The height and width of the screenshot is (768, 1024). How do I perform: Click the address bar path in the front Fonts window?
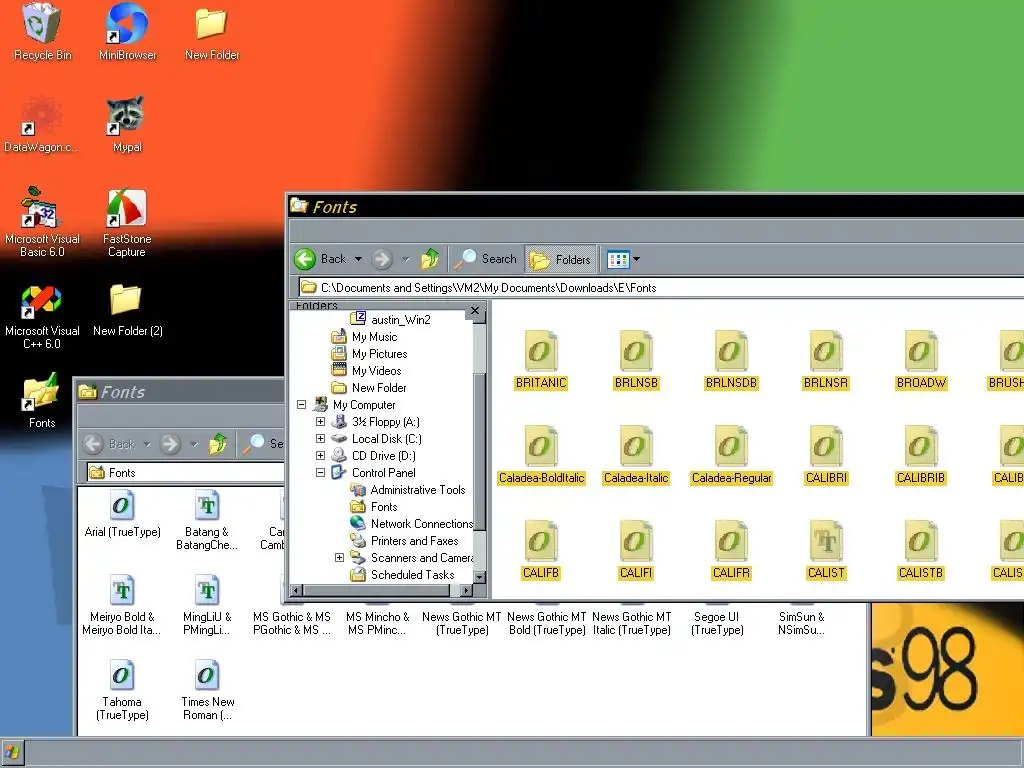(488, 288)
